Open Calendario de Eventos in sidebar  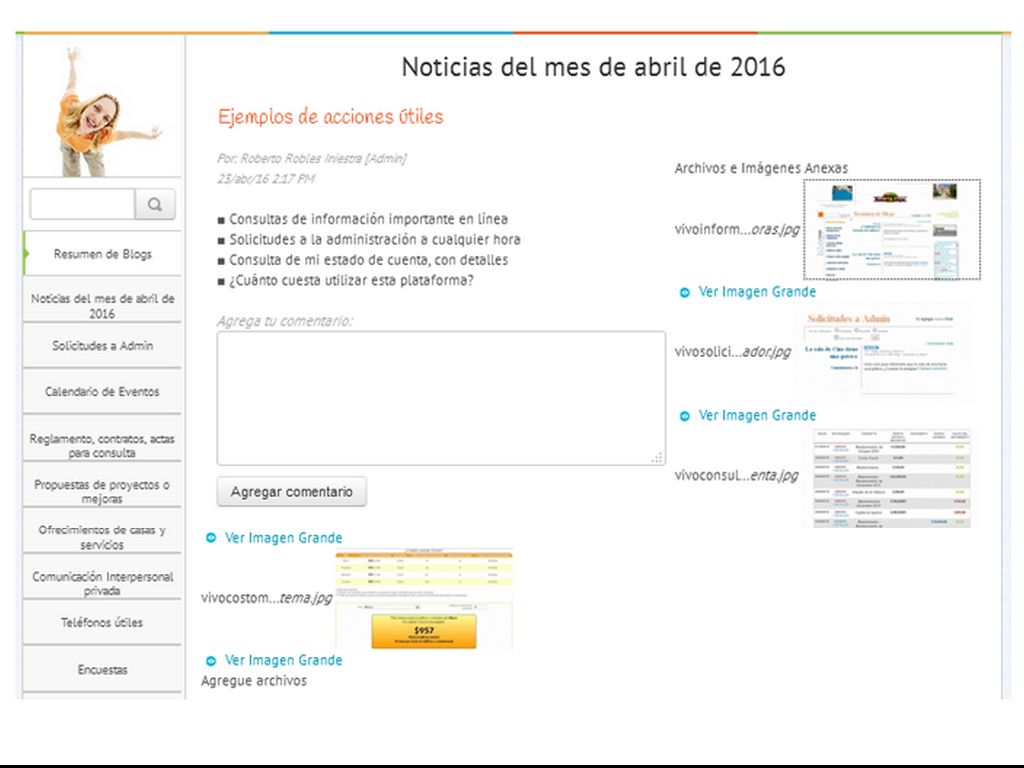[103, 392]
